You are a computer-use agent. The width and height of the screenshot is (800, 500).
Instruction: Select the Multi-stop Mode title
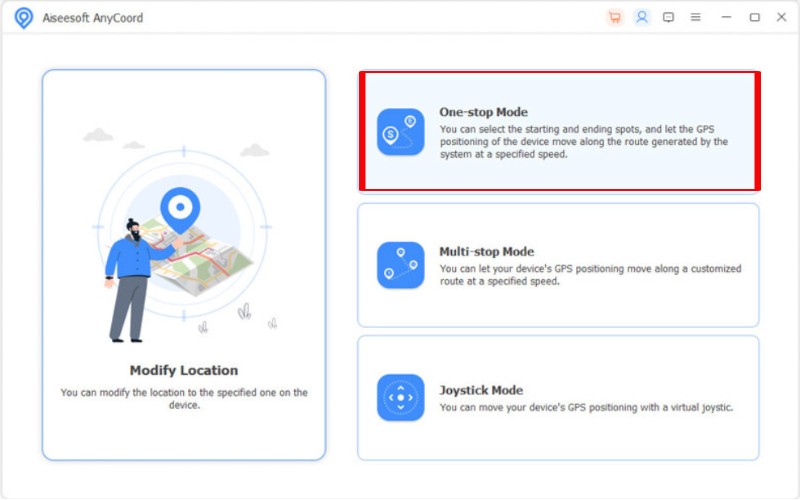pyautogui.click(x=487, y=252)
